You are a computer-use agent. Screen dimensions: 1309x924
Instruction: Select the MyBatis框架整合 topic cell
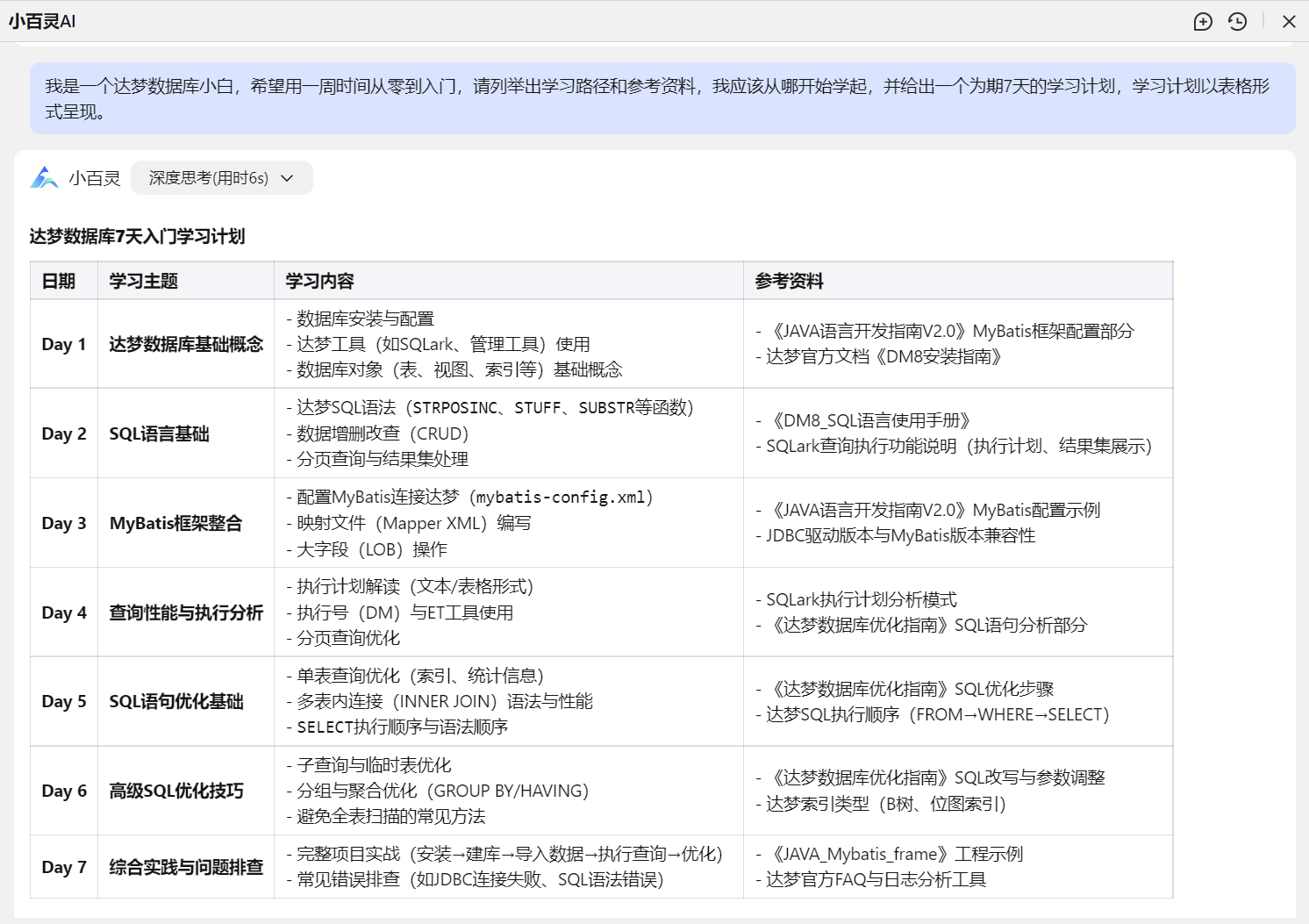coord(175,523)
